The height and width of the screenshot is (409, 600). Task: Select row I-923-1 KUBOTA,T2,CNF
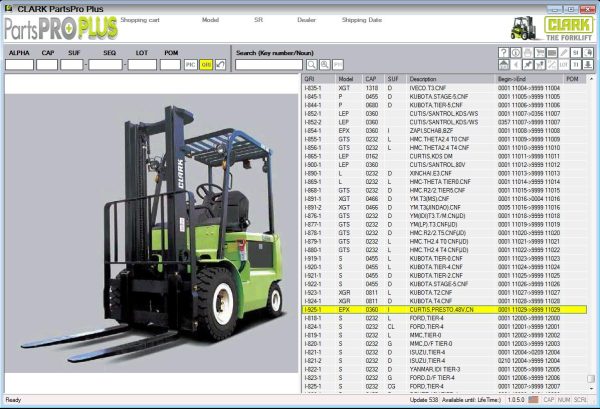click(x=444, y=292)
